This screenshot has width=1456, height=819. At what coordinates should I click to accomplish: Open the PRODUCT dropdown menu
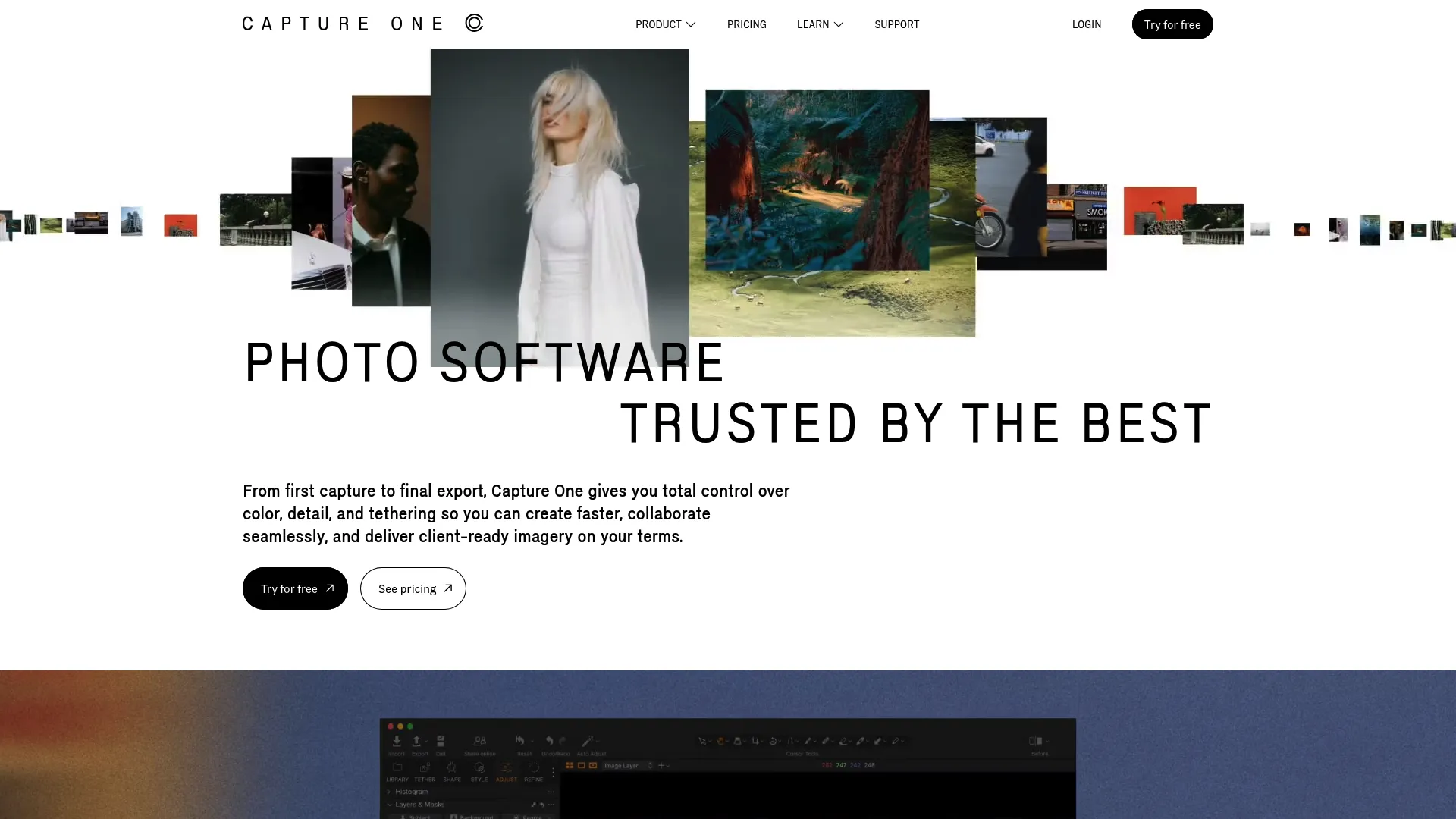(665, 24)
